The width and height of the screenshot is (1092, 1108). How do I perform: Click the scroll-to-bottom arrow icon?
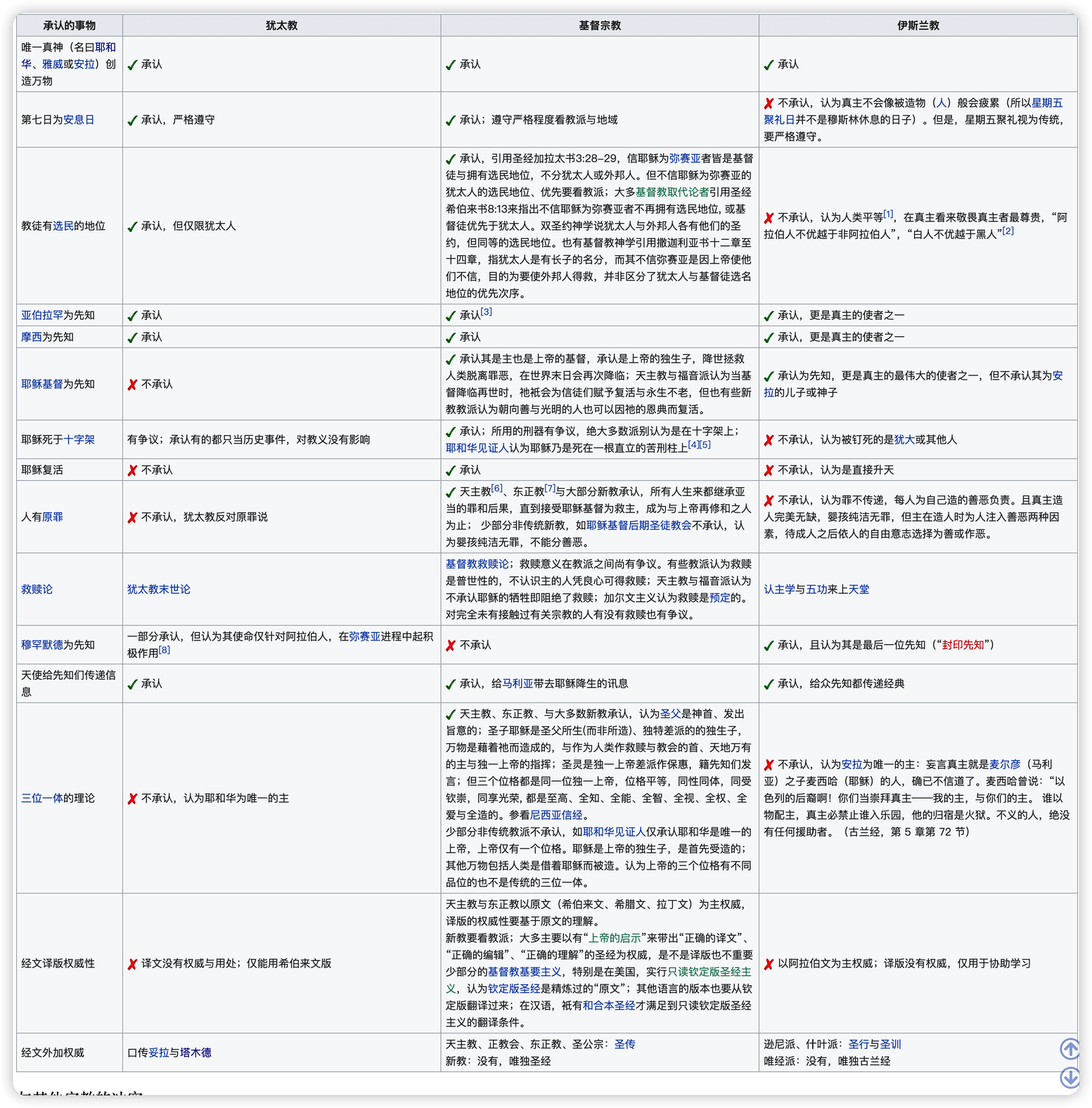pos(1069,1077)
